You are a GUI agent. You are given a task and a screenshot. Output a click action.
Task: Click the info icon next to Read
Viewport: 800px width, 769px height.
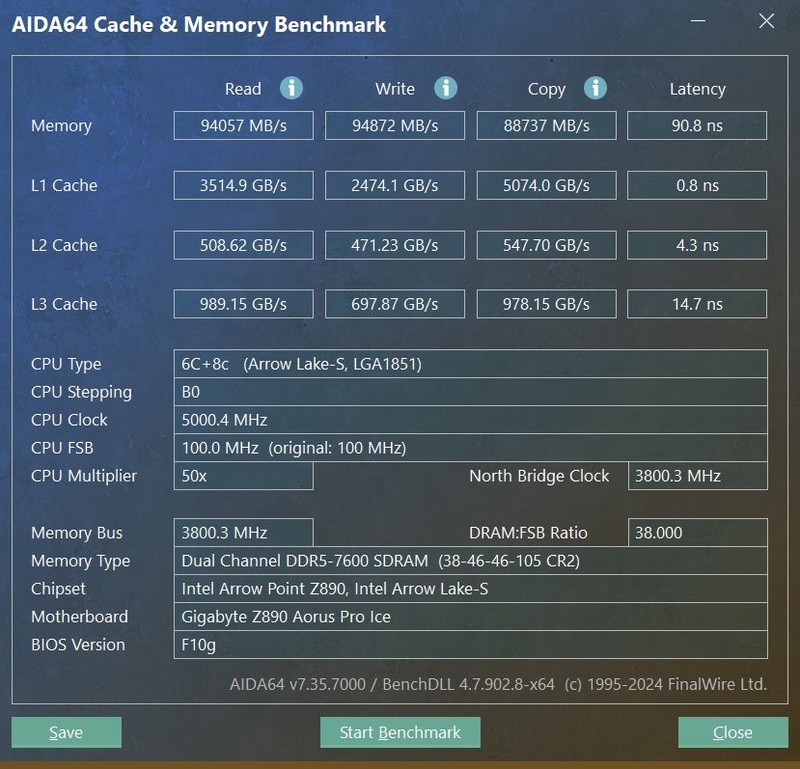[x=291, y=88]
